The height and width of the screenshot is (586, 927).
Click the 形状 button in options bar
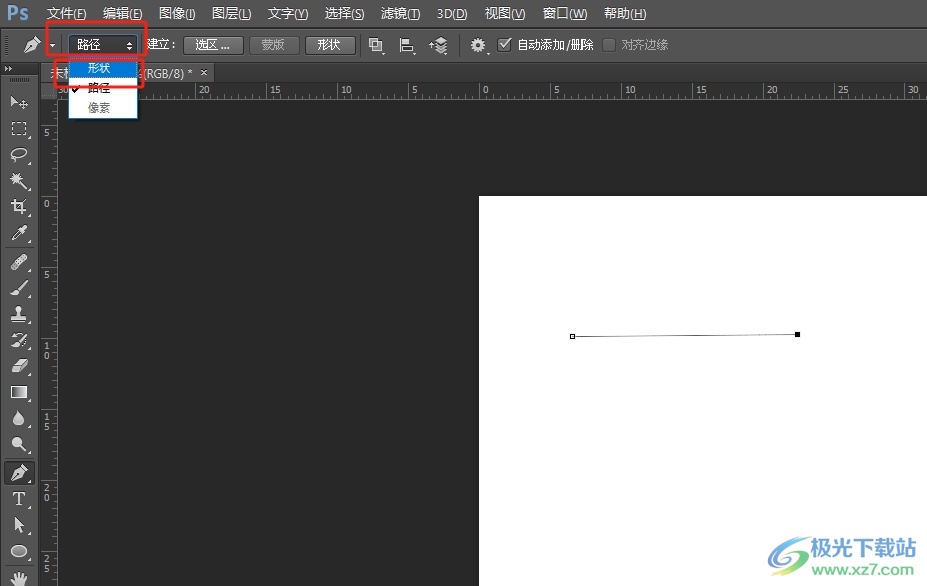(329, 45)
